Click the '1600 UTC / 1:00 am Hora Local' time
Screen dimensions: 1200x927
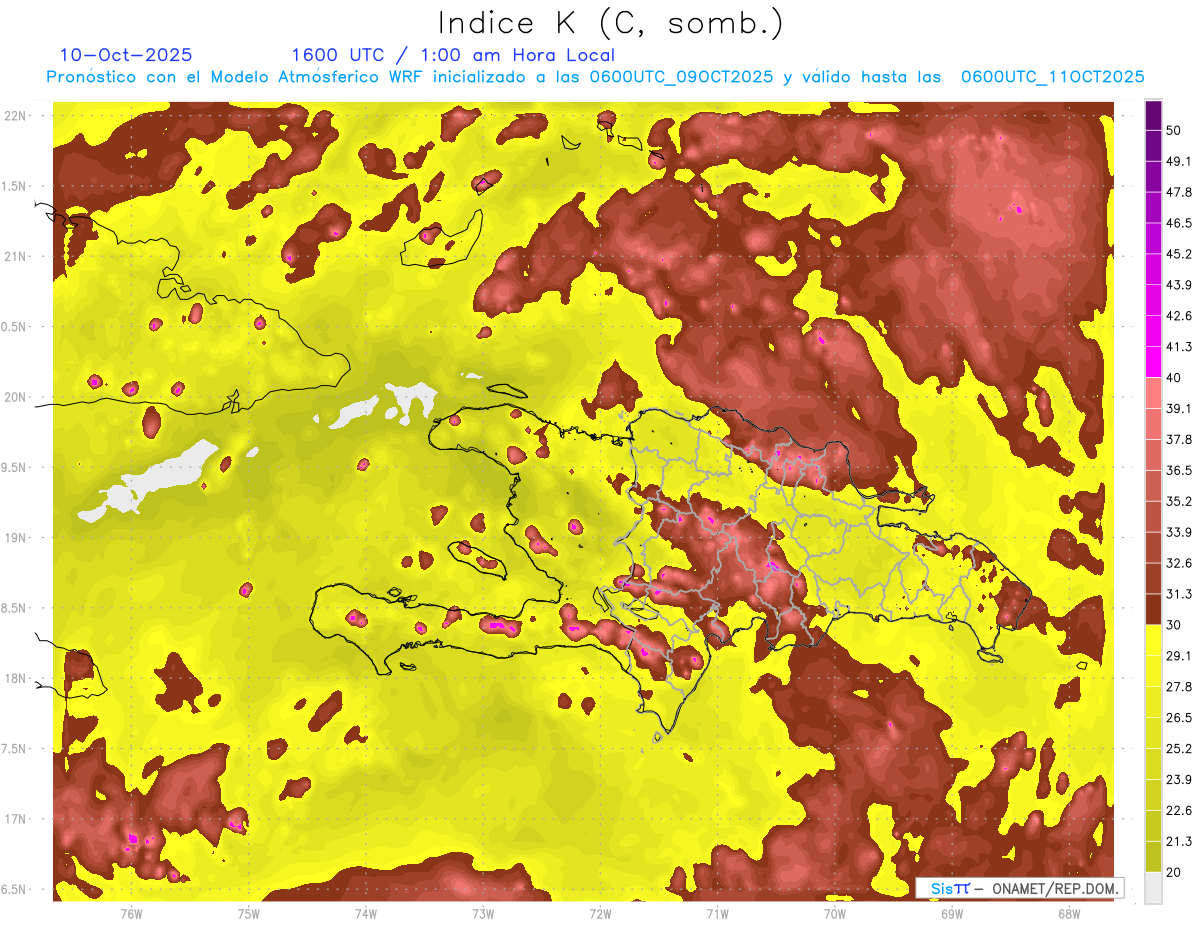(x=453, y=55)
